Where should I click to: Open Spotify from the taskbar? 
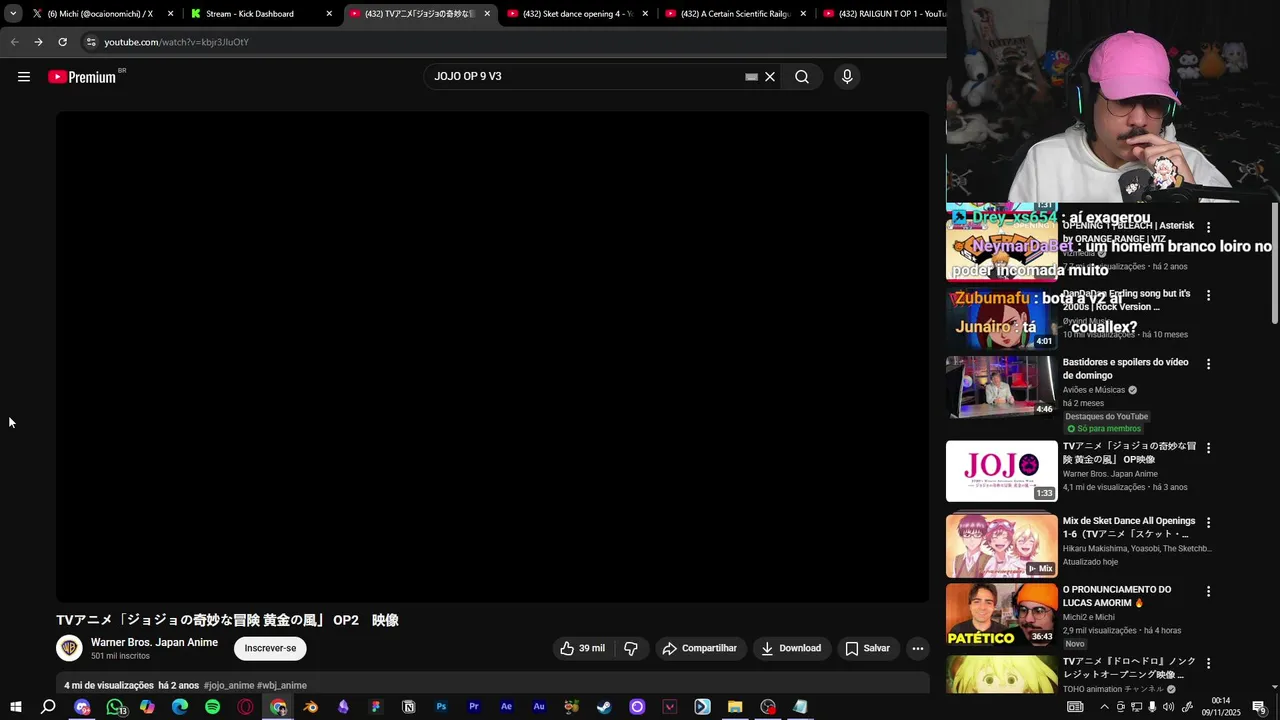click(x=212, y=707)
